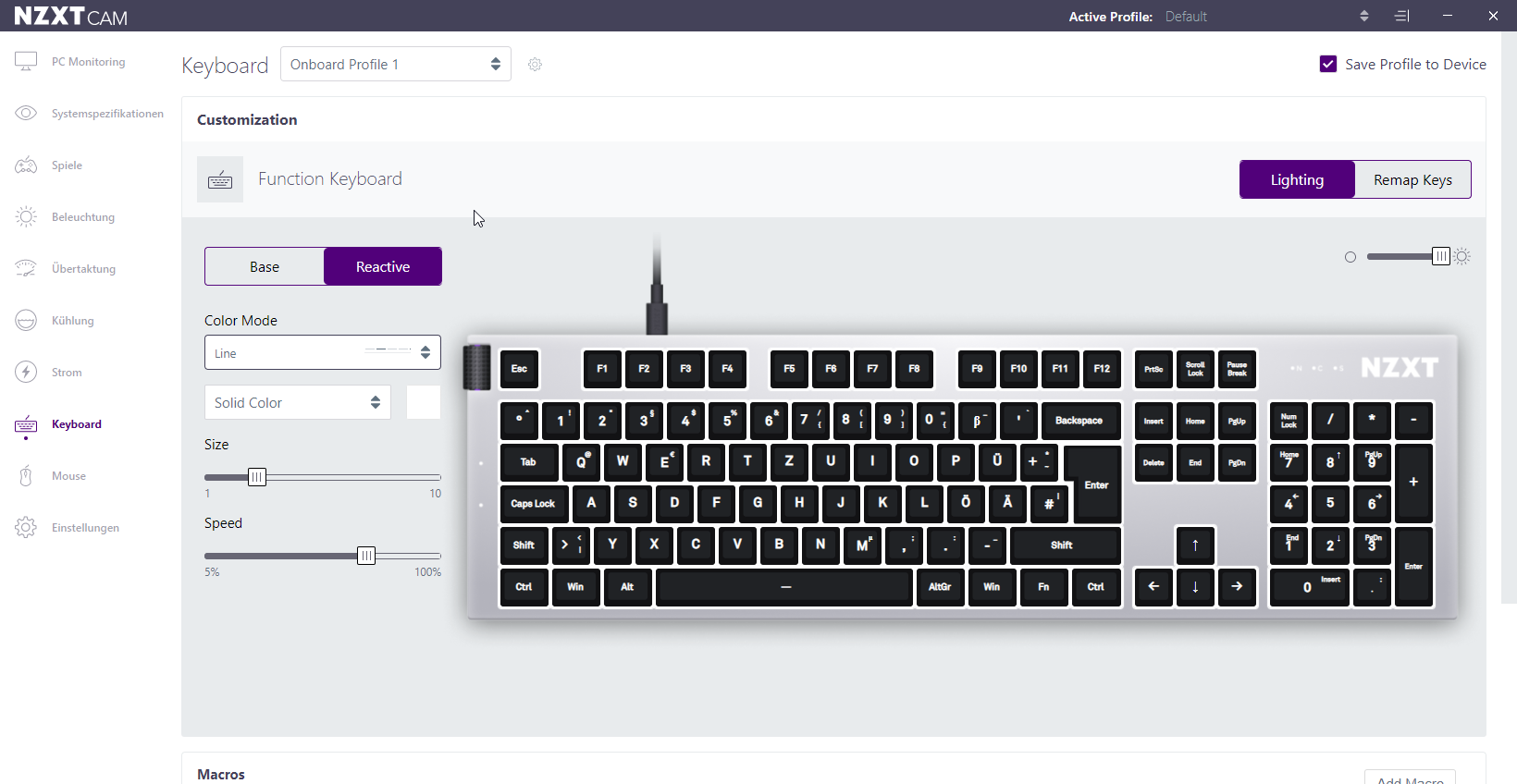Open Solid Color dropdown
The height and width of the screenshot is (784, 1517).
[x=298, y=402]
